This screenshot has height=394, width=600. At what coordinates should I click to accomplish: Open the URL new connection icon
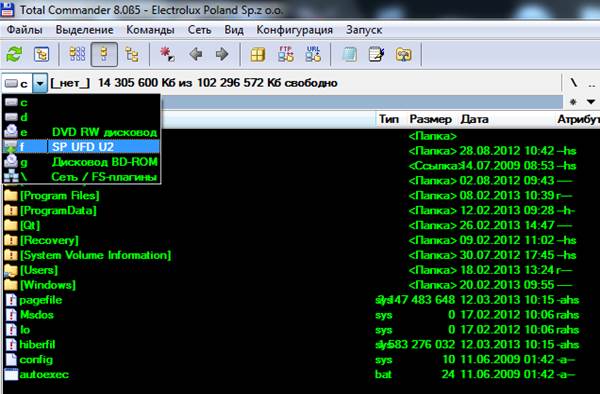(313, 54)
